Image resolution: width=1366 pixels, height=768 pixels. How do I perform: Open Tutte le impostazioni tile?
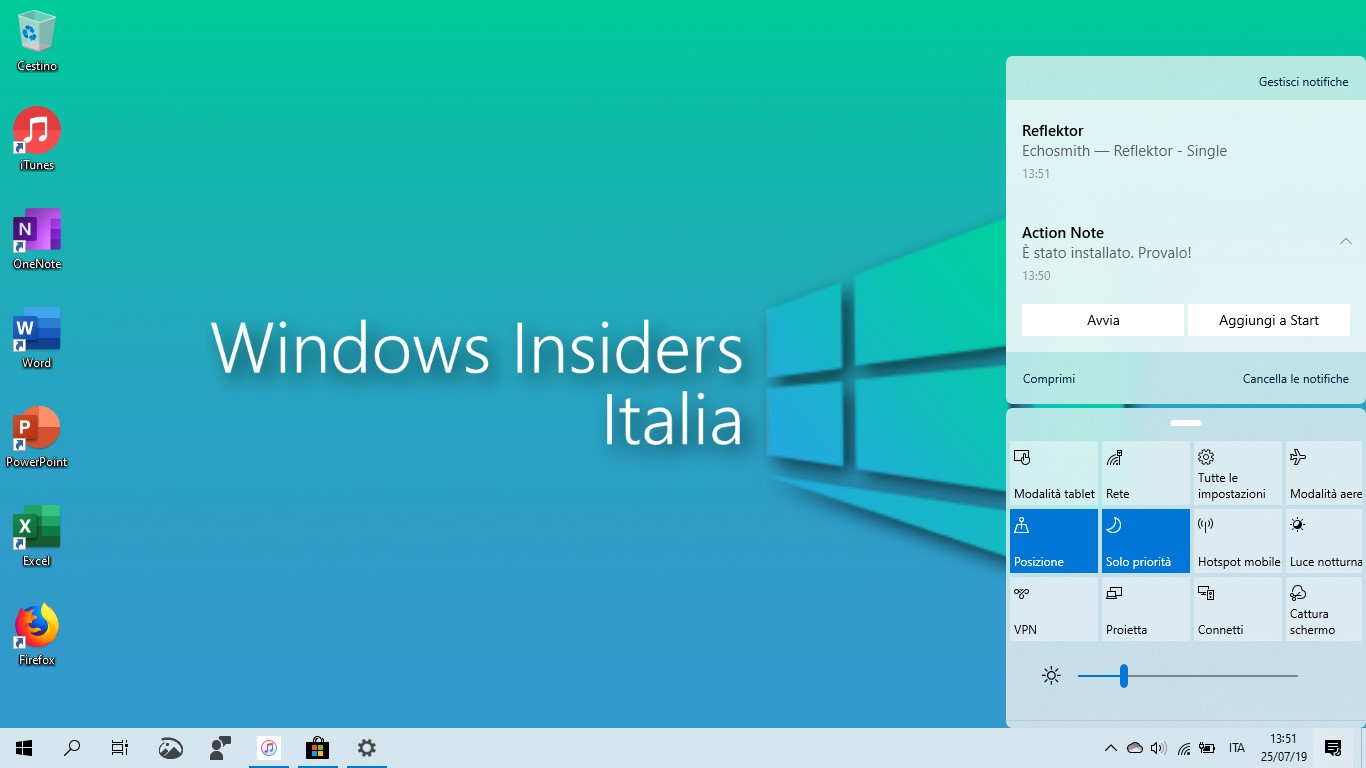[1238, 473]
